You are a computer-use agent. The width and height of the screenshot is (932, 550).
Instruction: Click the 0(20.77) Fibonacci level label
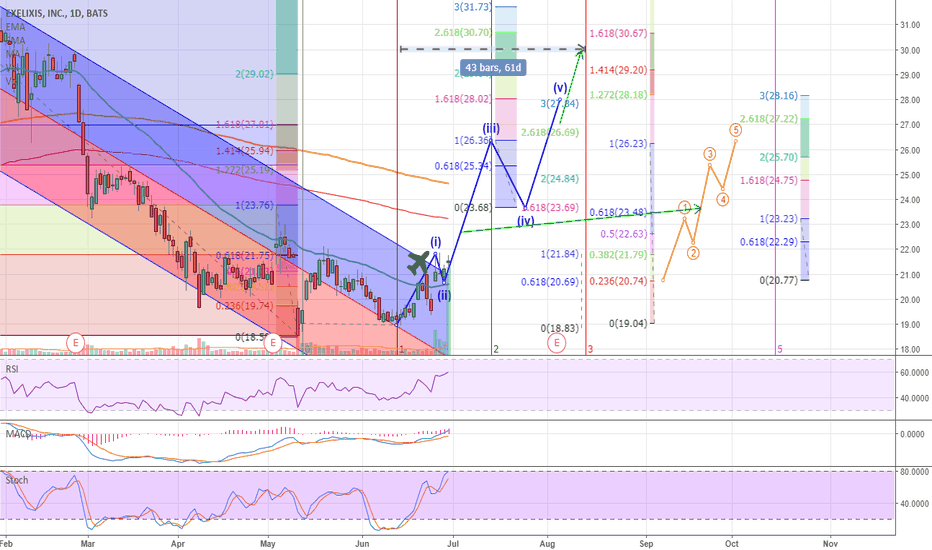[x=779, y=280]
